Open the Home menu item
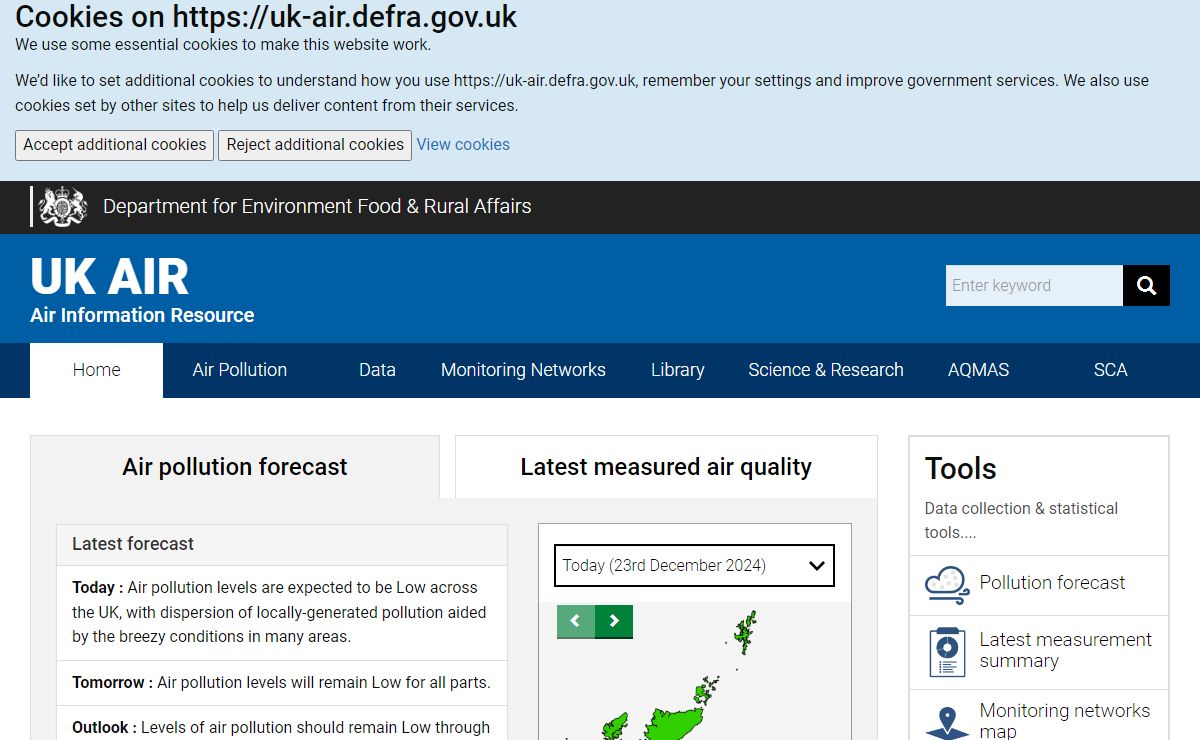 point(96,370)
